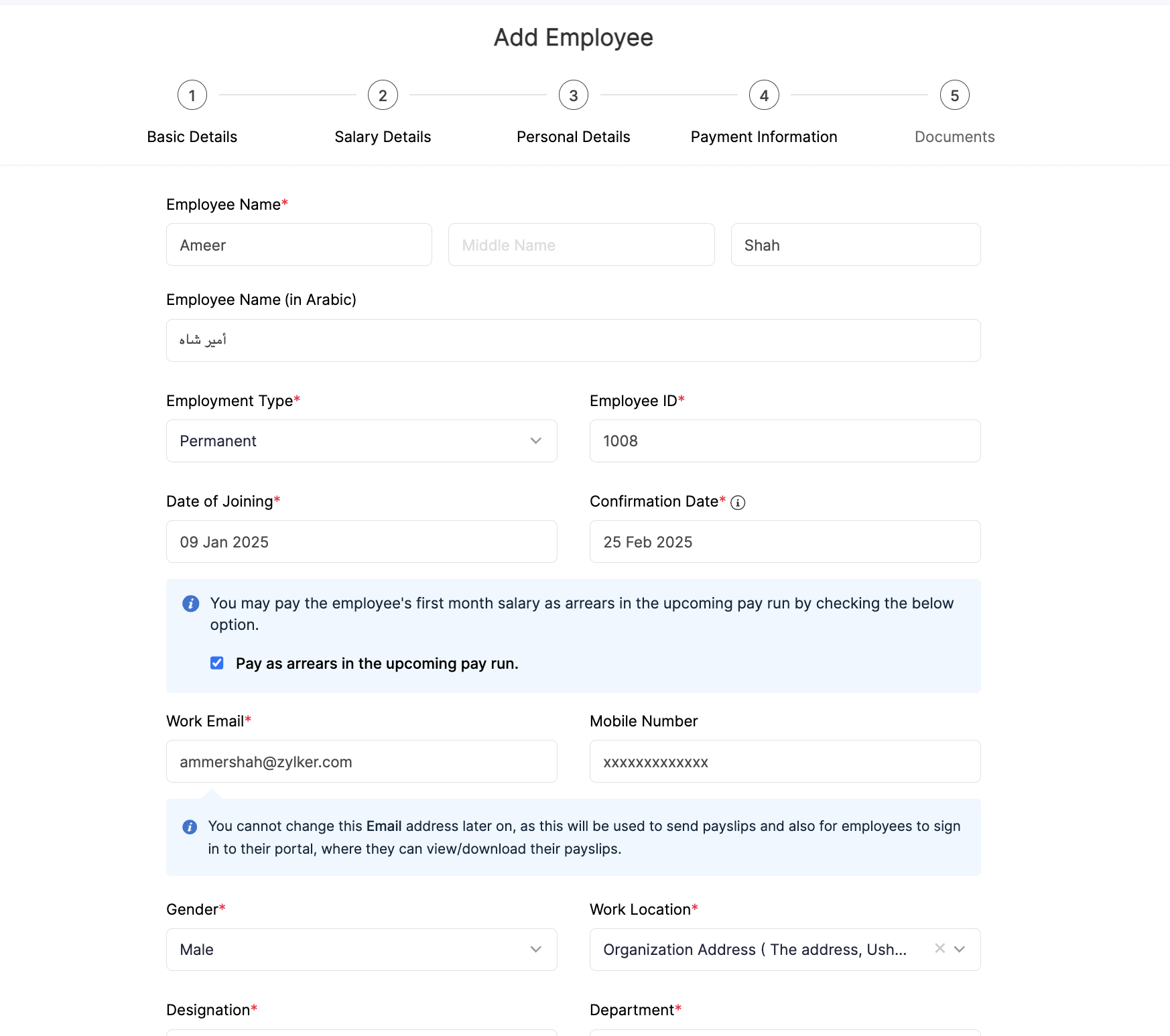Click the info icon beside the arrears notice
Image resolution: width=1170 pixels, height=1036 pixels.
[x=190, y=603]
